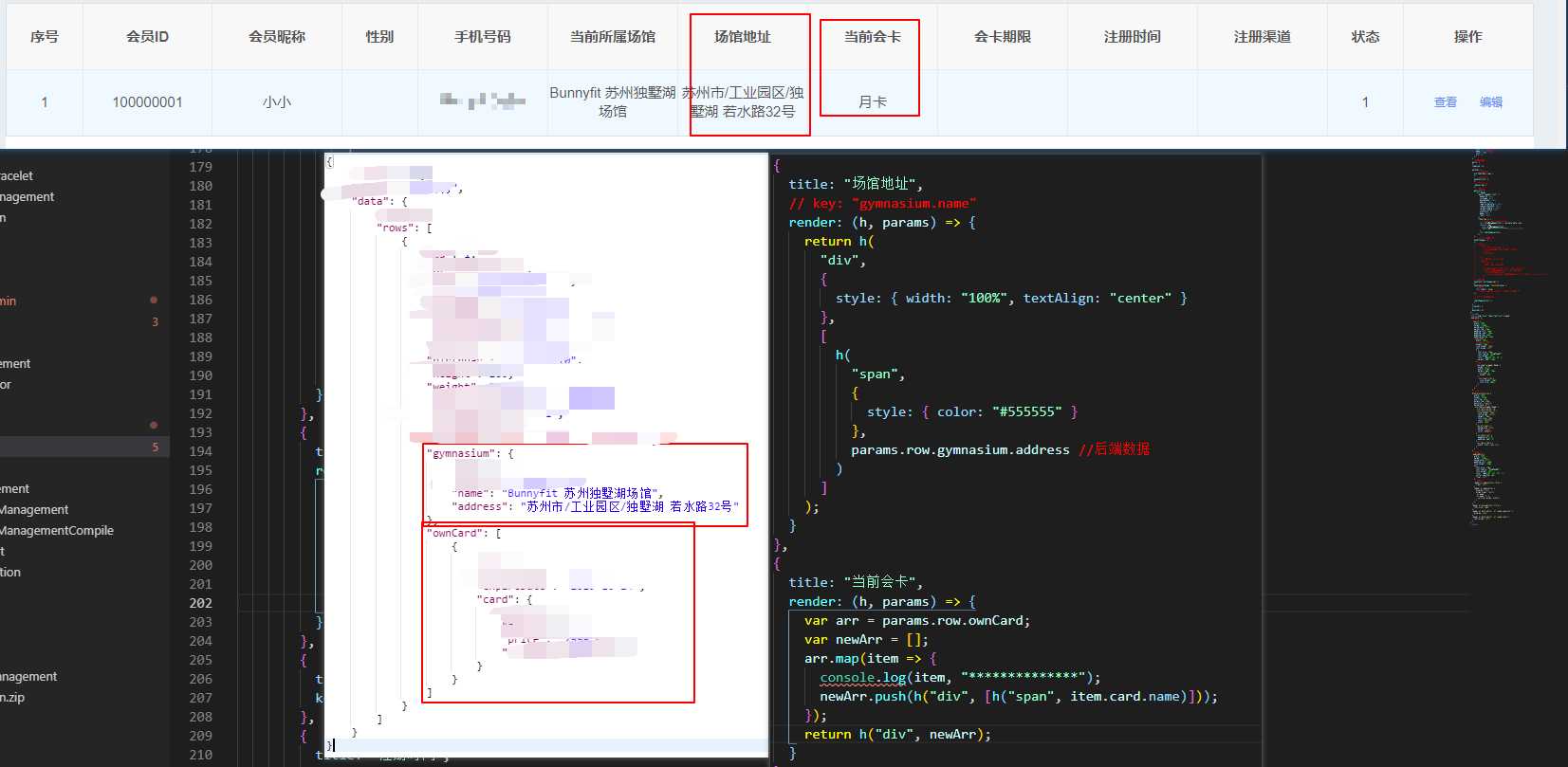Click the 性别 column header
Screen dimensions: 1568x767
(379, 37)
